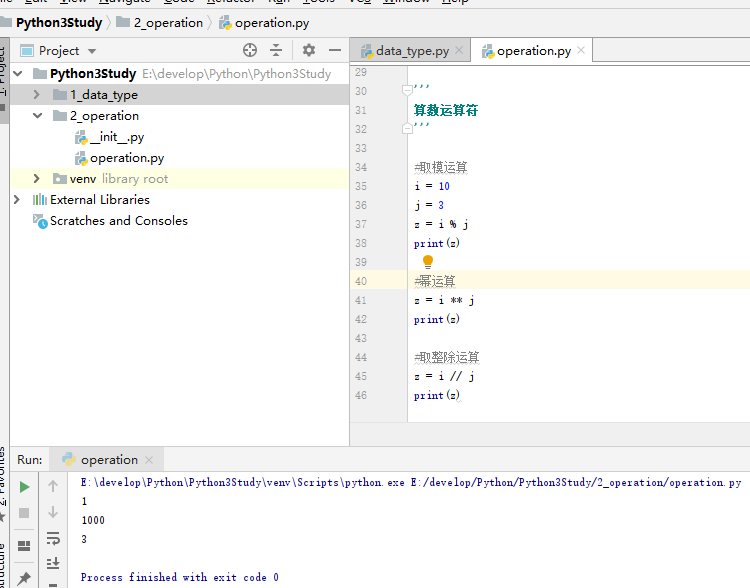Click line number 35 in the gutter
The width and height of the screenshot is (750, 588).
pyautogui.click(x=361, y=186)
